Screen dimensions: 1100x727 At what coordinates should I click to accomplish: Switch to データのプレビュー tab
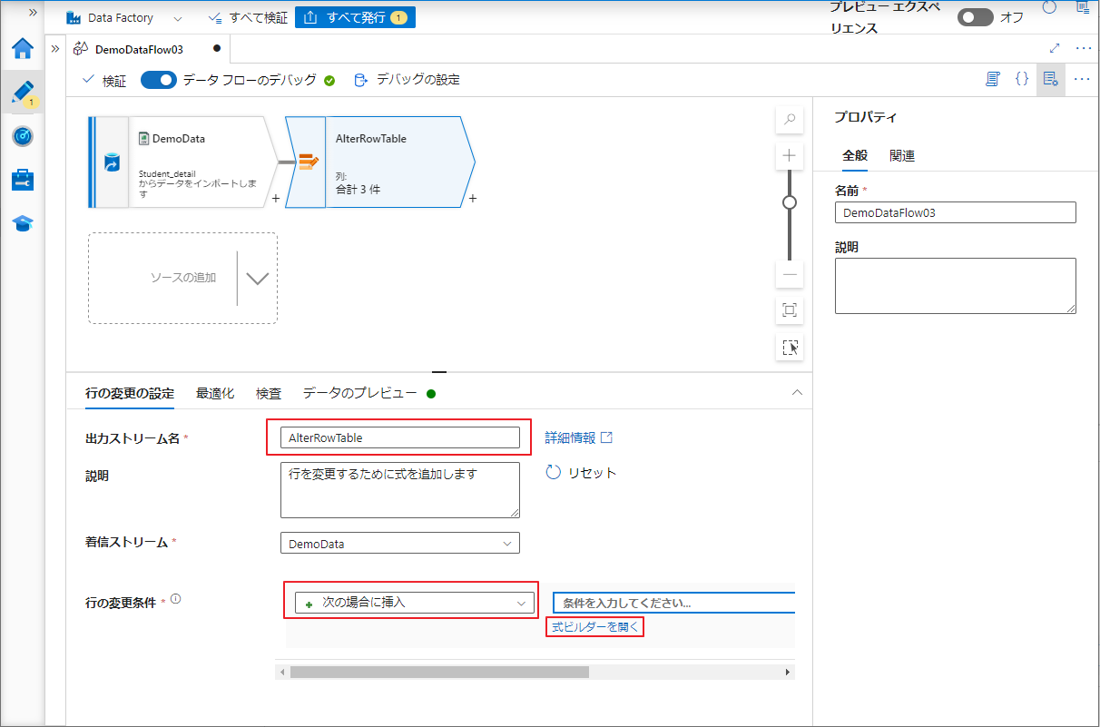(x=369, y=394)
